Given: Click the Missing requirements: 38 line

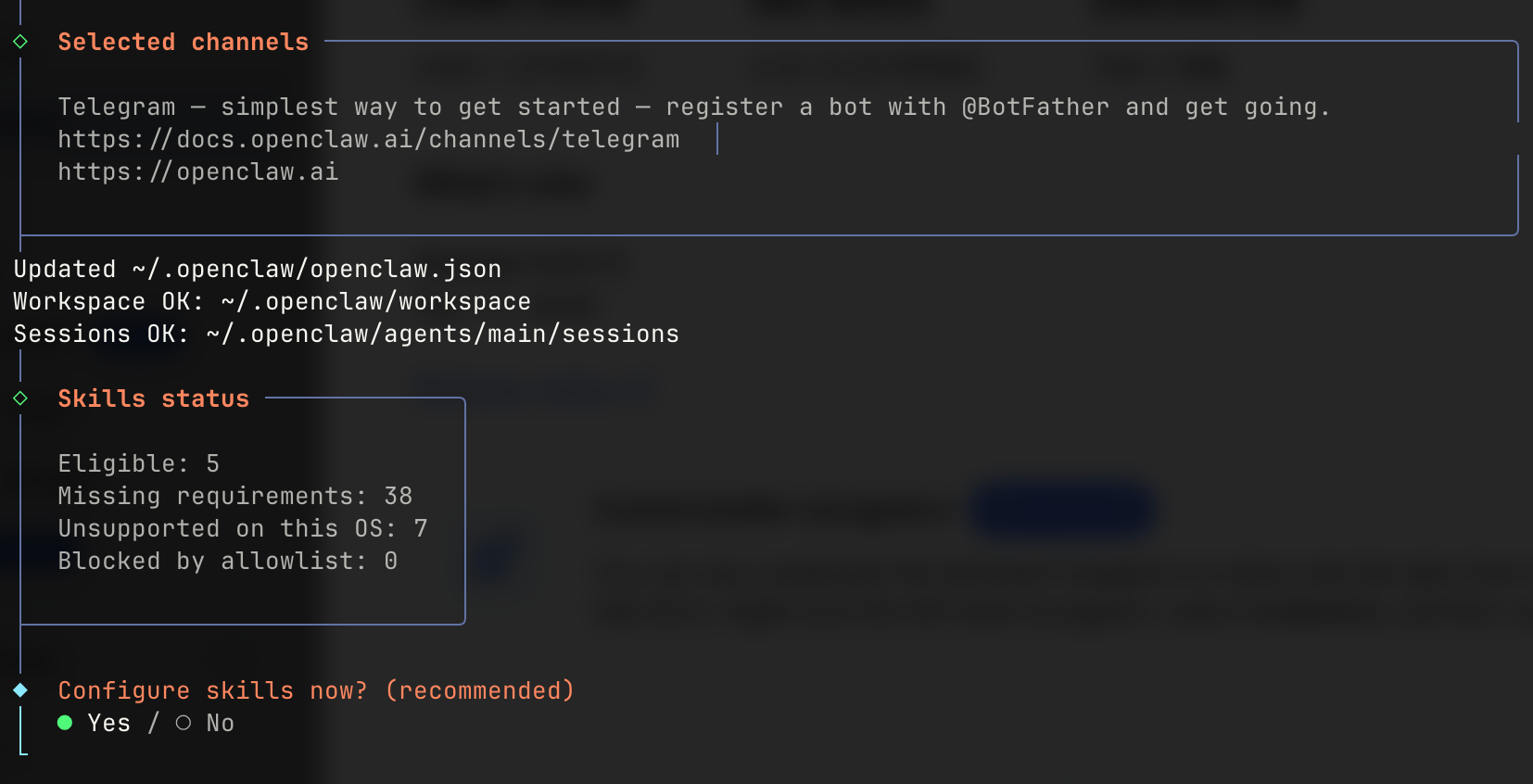Looking at the screenshot, I should [234, 496].
